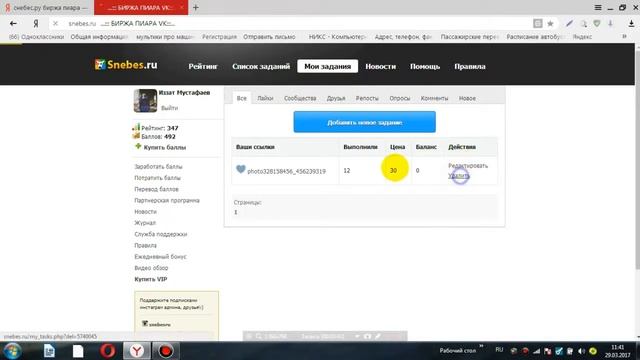The height and width of the screenshot is (360, 640).
Task: Click the pen extension icon
Action: 569,24
